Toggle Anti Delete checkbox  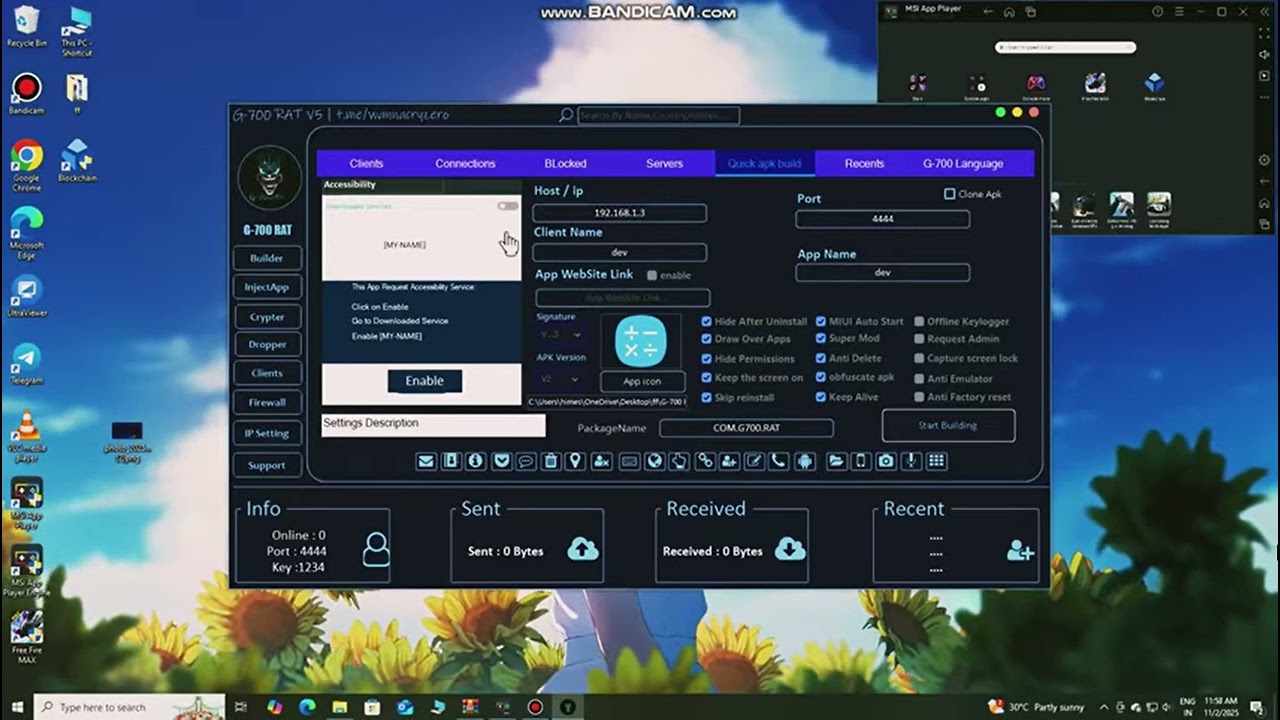pos(821,358)
